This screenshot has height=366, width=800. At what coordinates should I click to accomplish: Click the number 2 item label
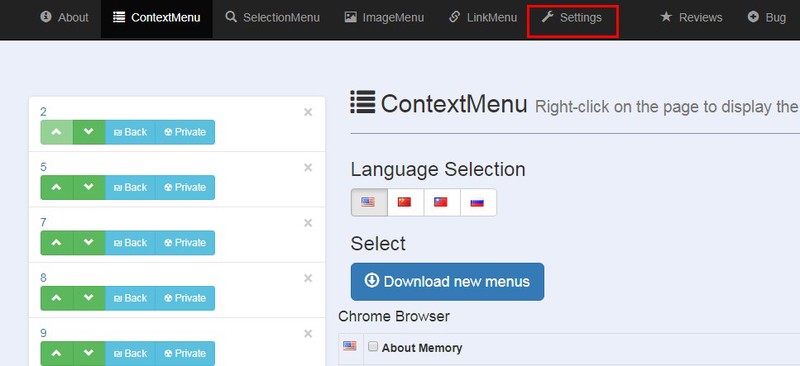click(x=43, y=112)
